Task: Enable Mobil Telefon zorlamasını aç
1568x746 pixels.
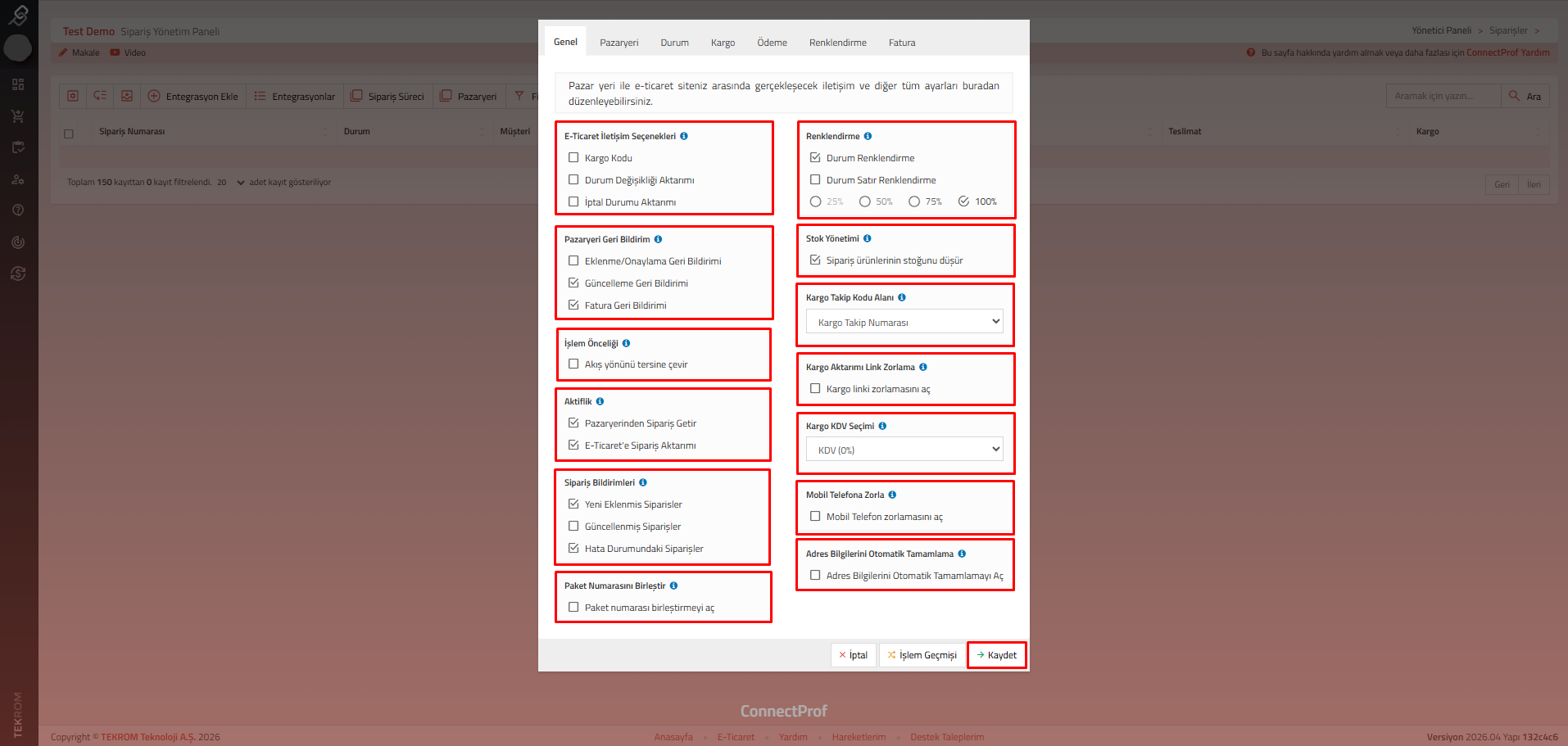Action: coord(815,516)
